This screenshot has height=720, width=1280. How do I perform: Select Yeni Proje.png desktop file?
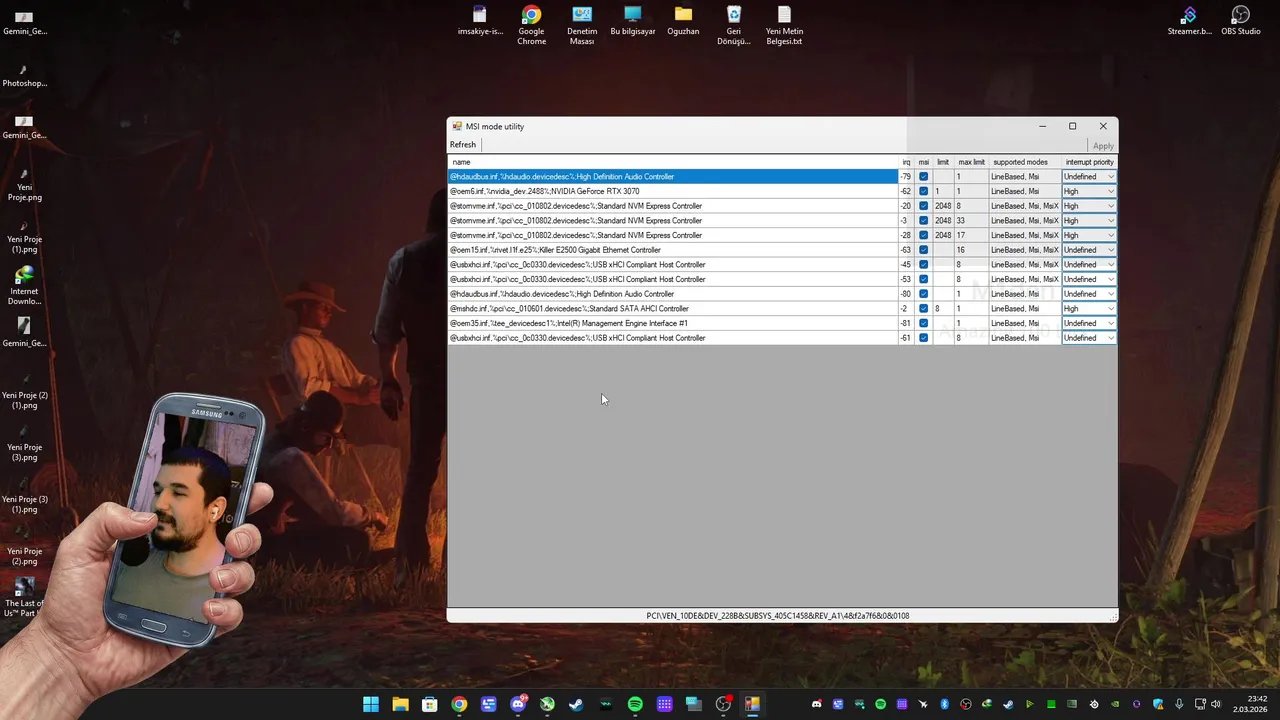(x=24, y=185)
